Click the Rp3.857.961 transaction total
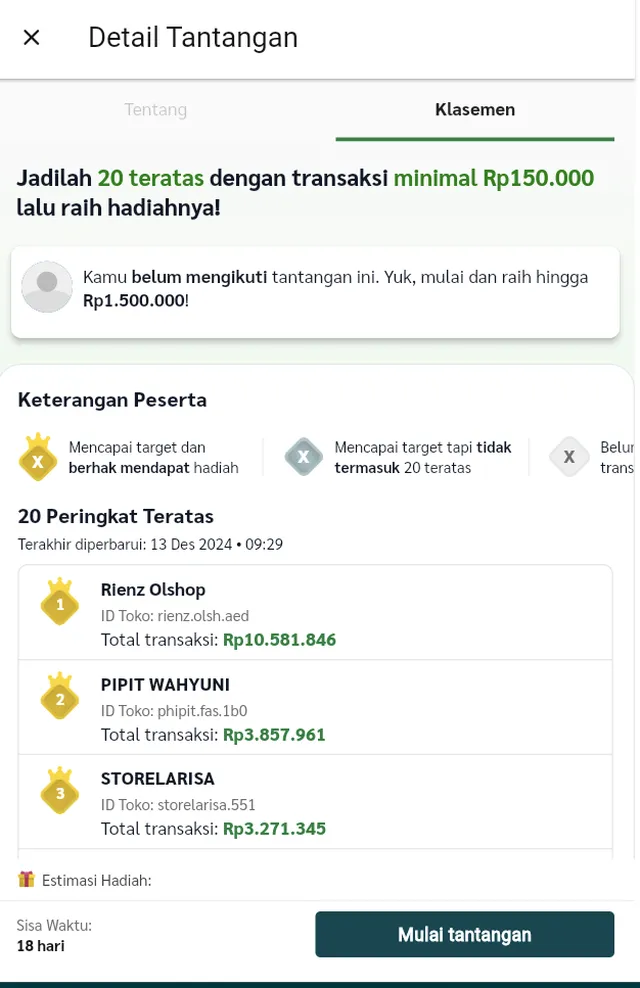The width and height of the screenshot is (640, 988). pyautogui.click(x=274, y=735)
